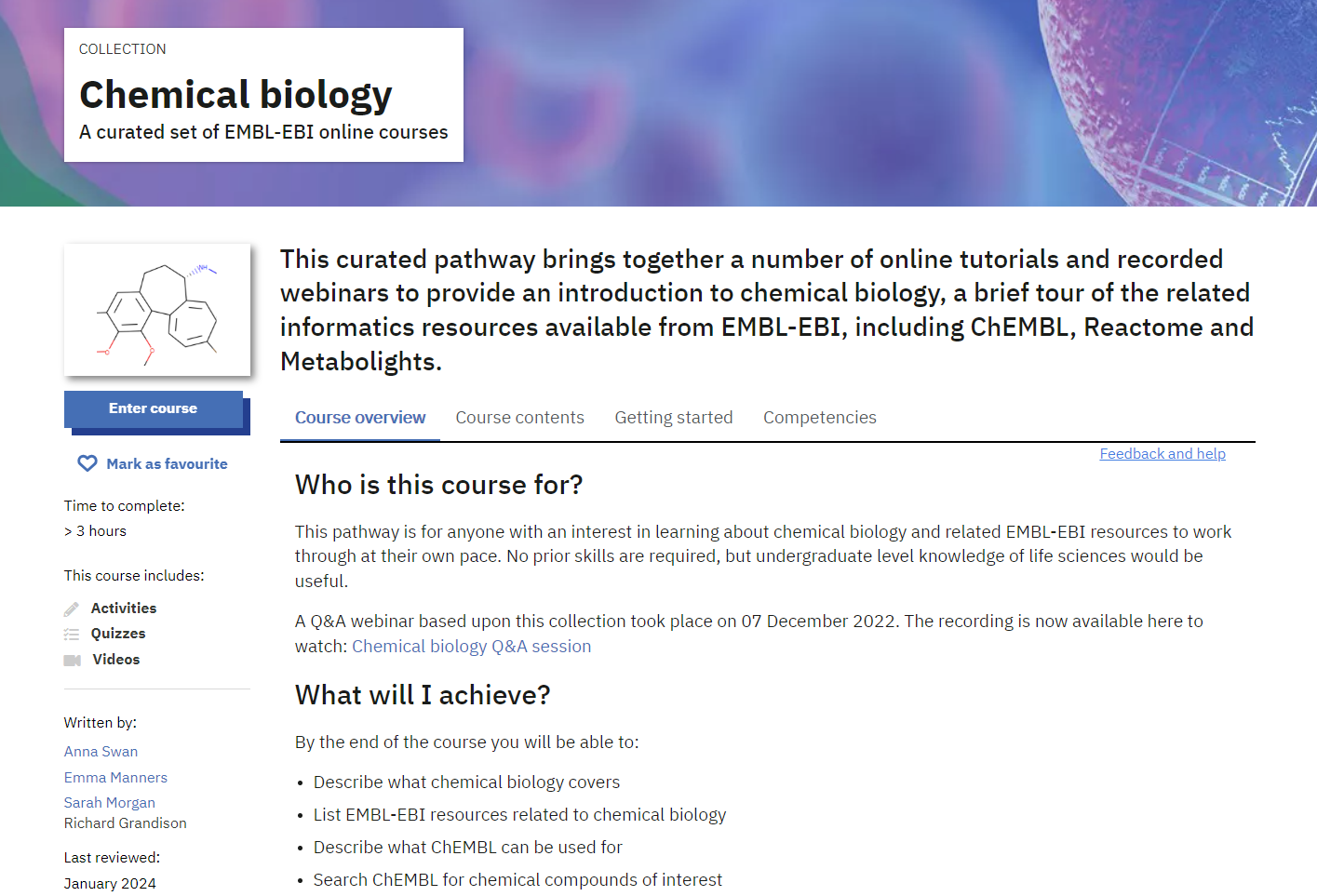1317x896 pixels.
Task: View the Competencies tab
Action: 819,417
